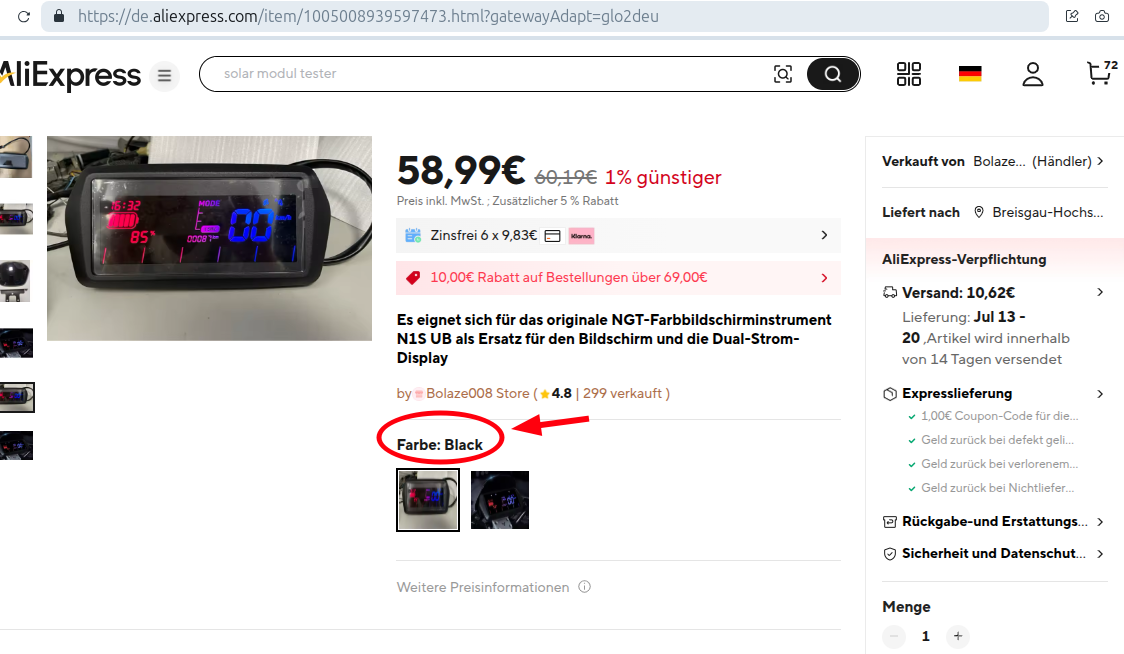Open the Rückgabe-und Erstattungs policy row
This screenshot has height=654, width=1124.
994,521
